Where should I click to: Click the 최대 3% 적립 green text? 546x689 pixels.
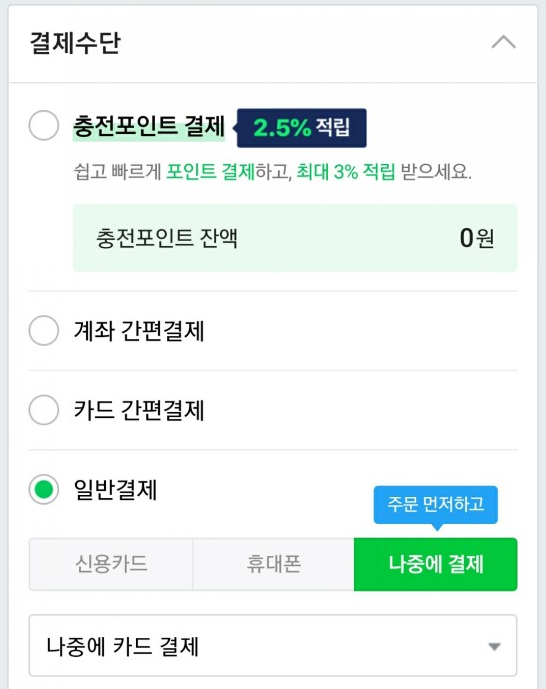click(346, 171)
